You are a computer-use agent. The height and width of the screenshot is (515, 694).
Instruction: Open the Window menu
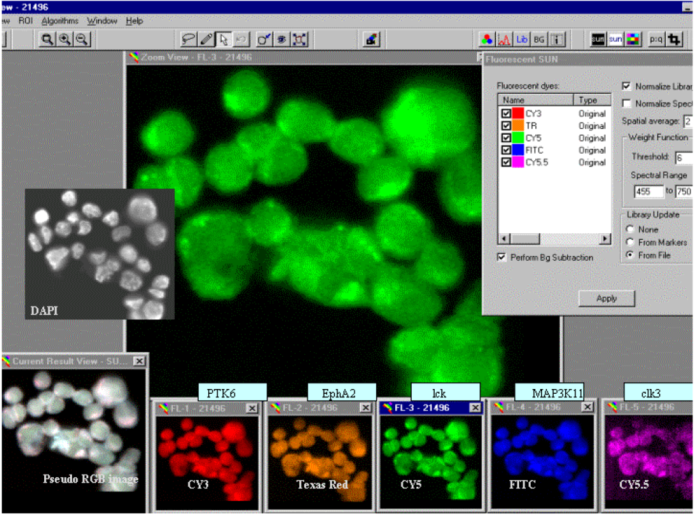[x=102, y=21]
